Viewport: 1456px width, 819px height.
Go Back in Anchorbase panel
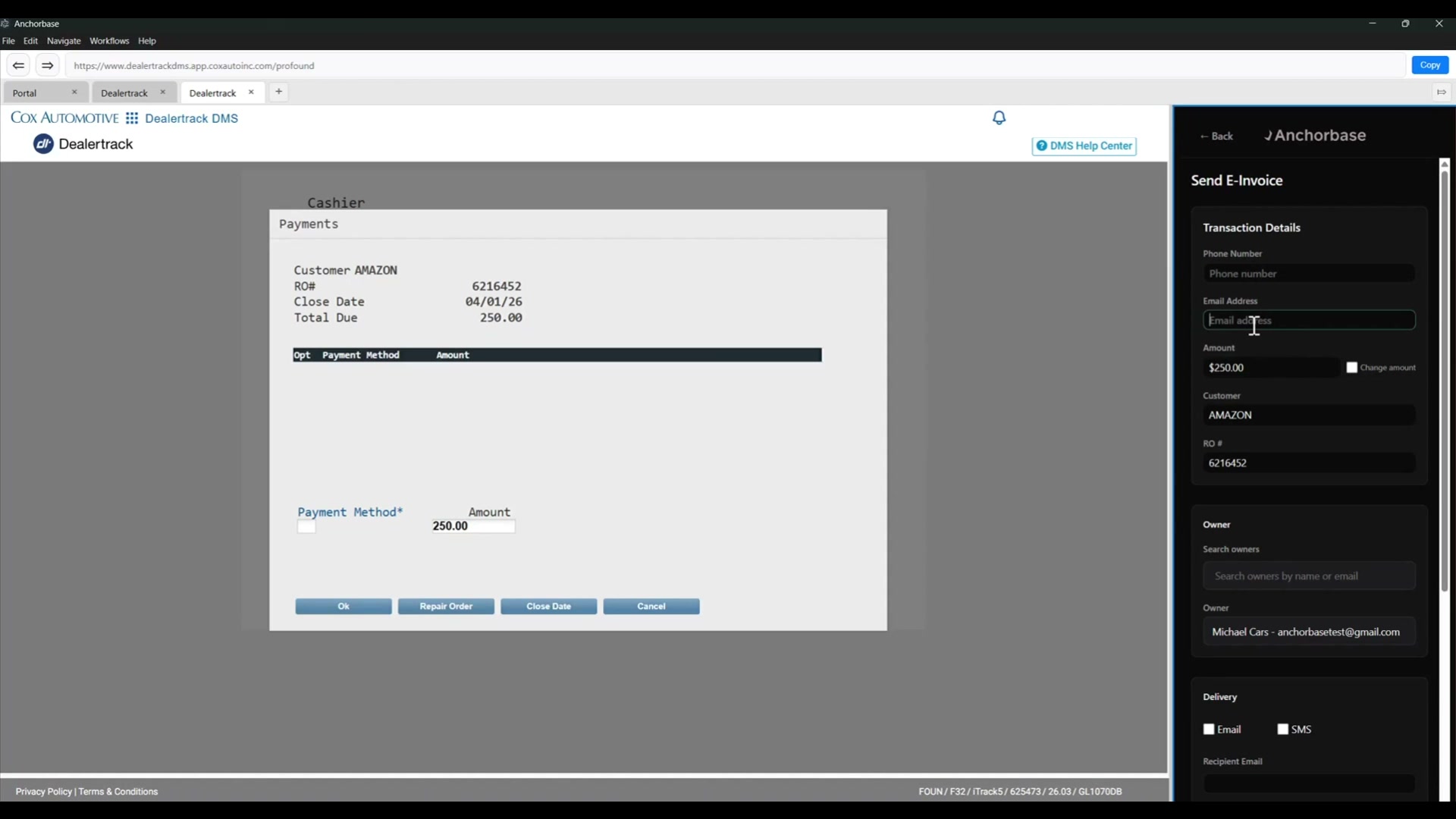tap(1216, 136)
